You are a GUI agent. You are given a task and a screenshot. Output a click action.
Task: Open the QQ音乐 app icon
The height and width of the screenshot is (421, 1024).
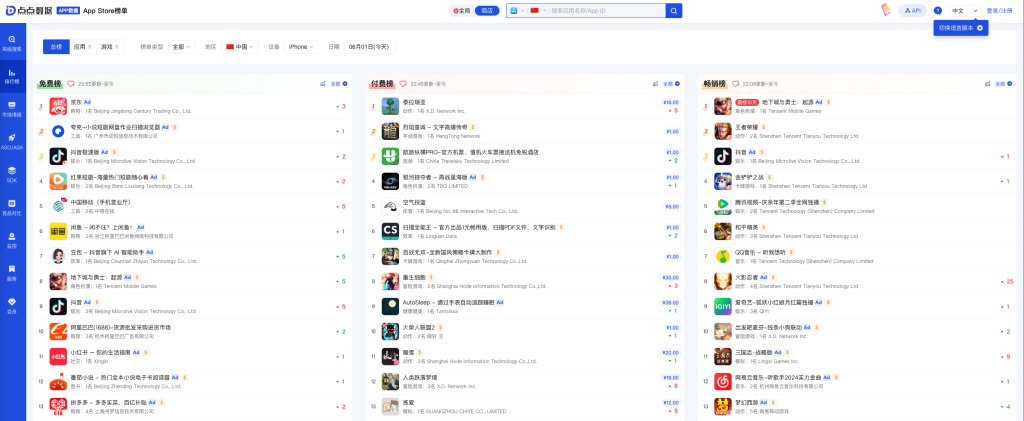click(723, 256)
